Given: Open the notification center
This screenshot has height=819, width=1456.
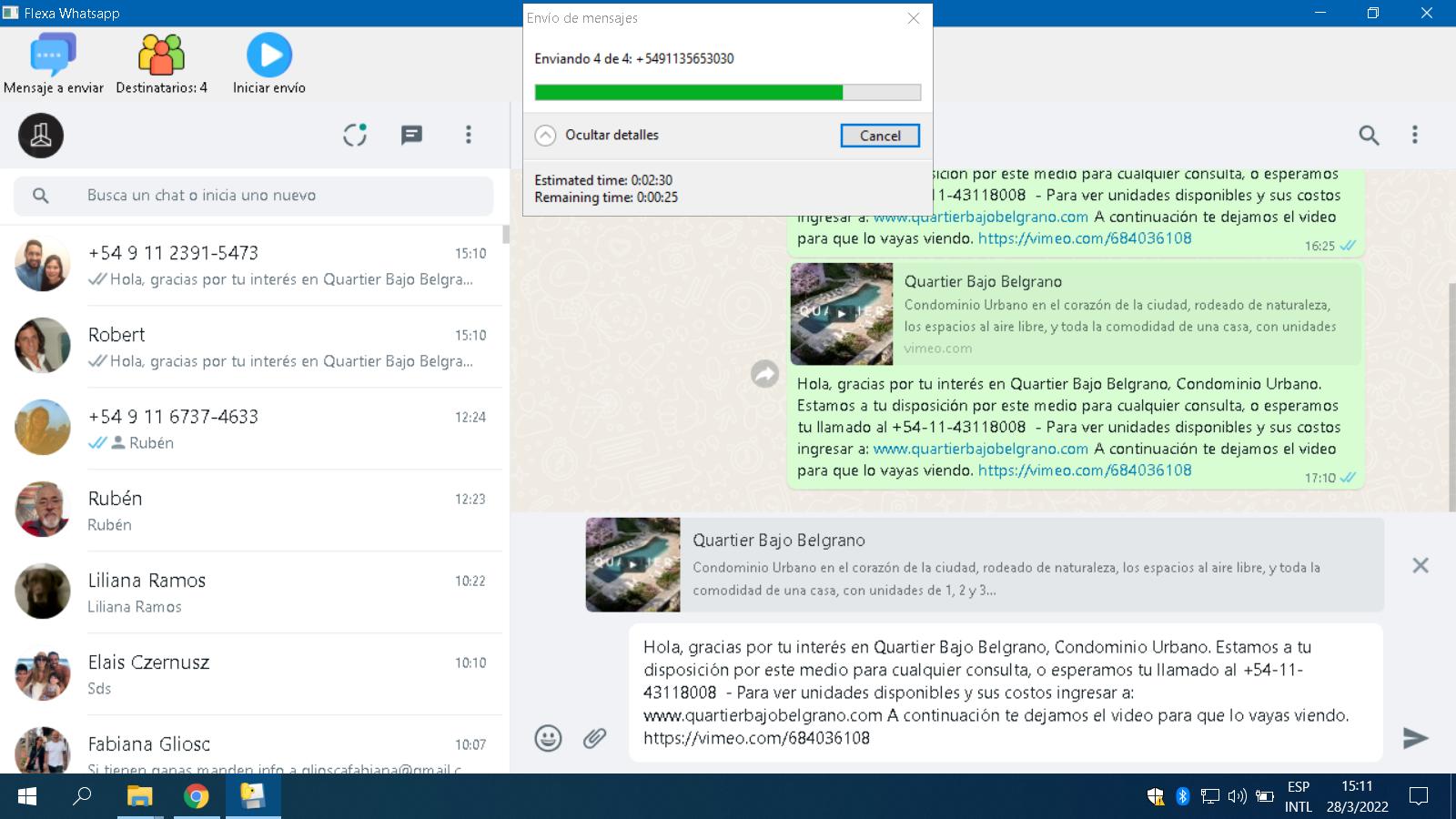Looking at the screenshot, I should [1418, 797].
